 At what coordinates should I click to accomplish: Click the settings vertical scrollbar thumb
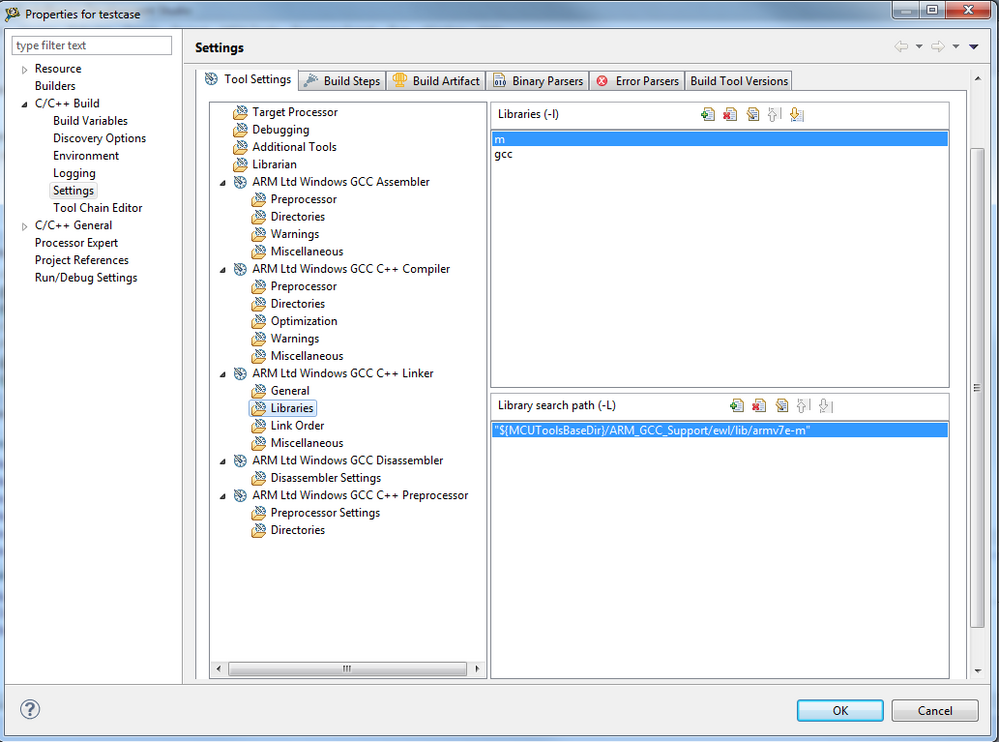[x=977, y=388]
